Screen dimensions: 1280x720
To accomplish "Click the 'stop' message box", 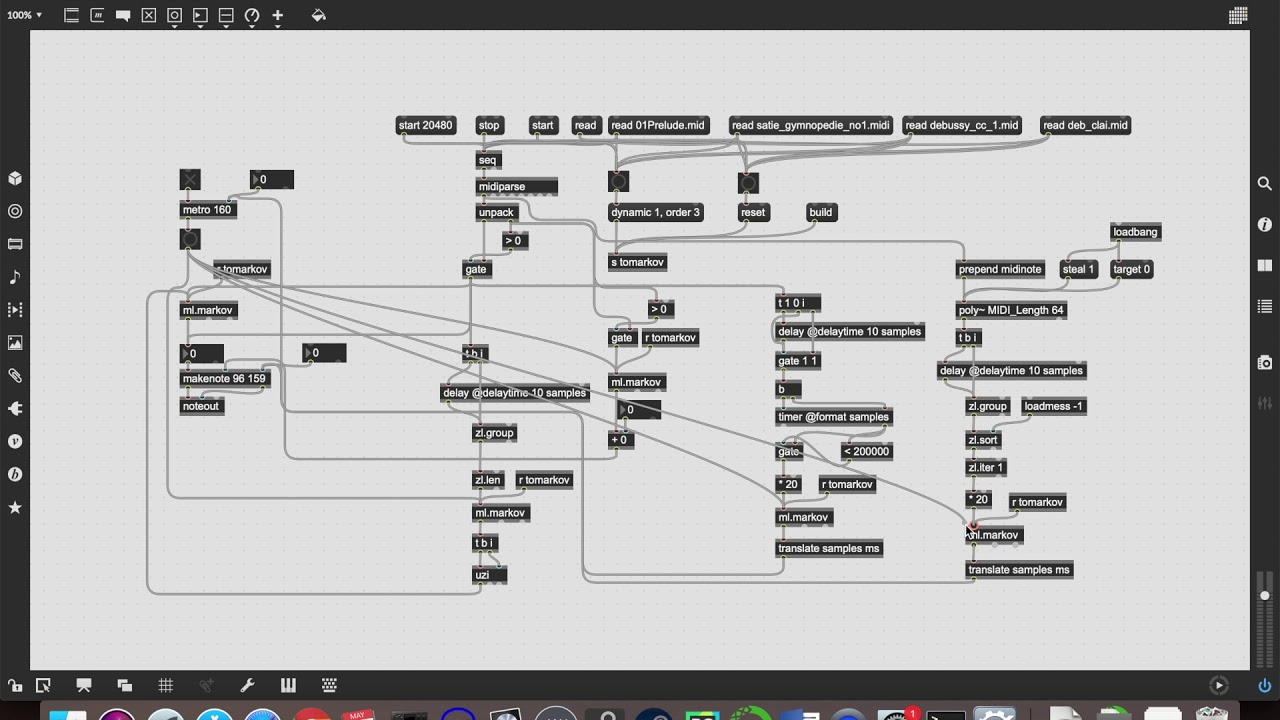I will [x=489, y=125].
